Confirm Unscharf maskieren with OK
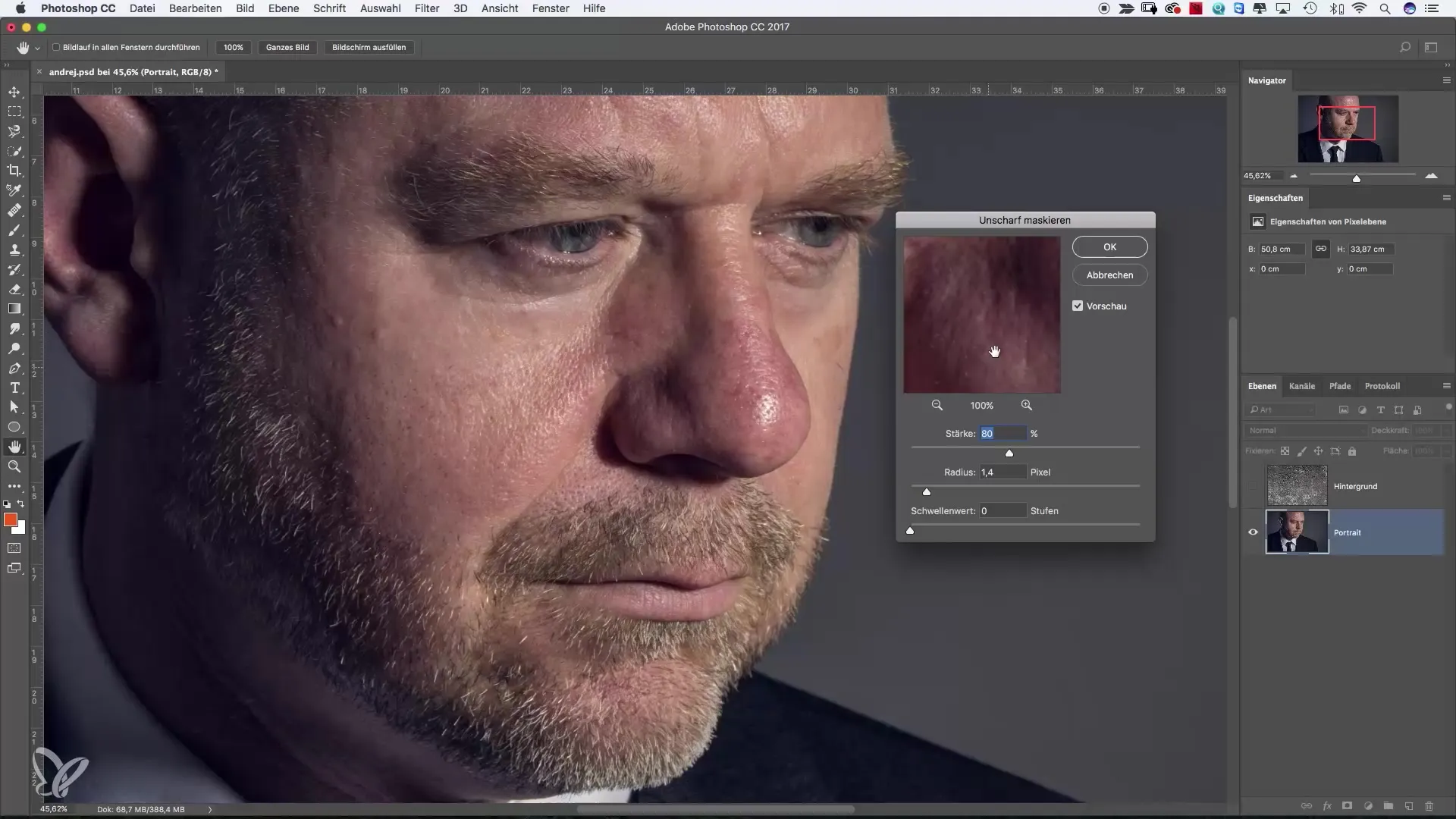1456x819 pixels. (1109, 247)
